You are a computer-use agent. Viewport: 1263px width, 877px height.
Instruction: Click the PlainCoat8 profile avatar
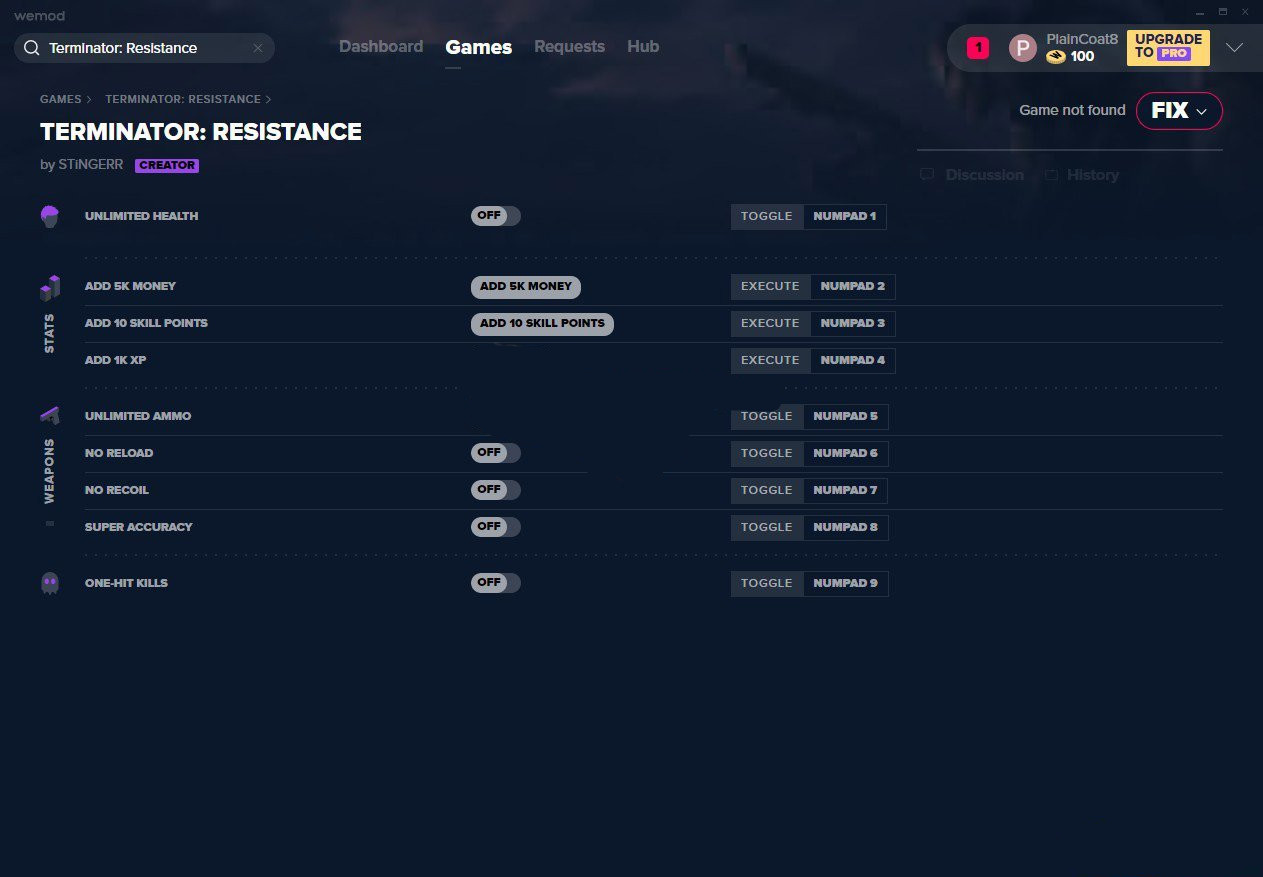coord(1022,48)
